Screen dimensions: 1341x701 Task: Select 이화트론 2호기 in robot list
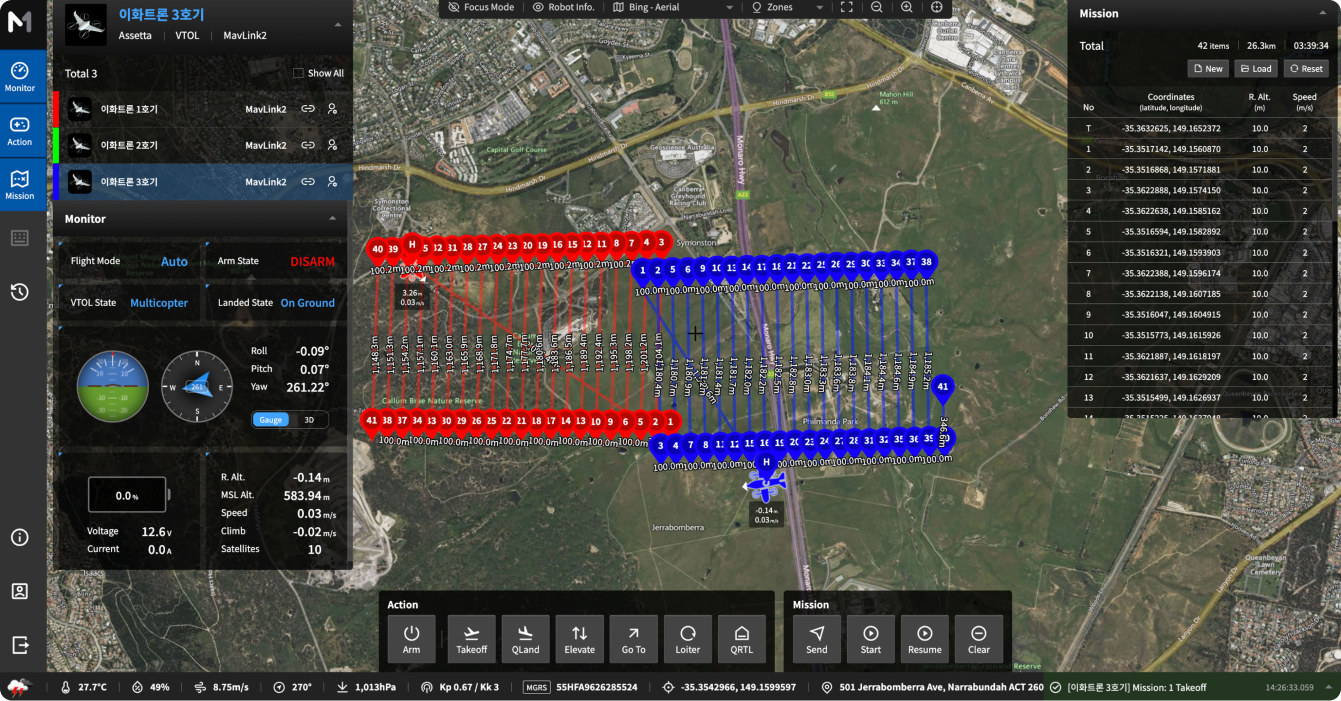[203, 145]
